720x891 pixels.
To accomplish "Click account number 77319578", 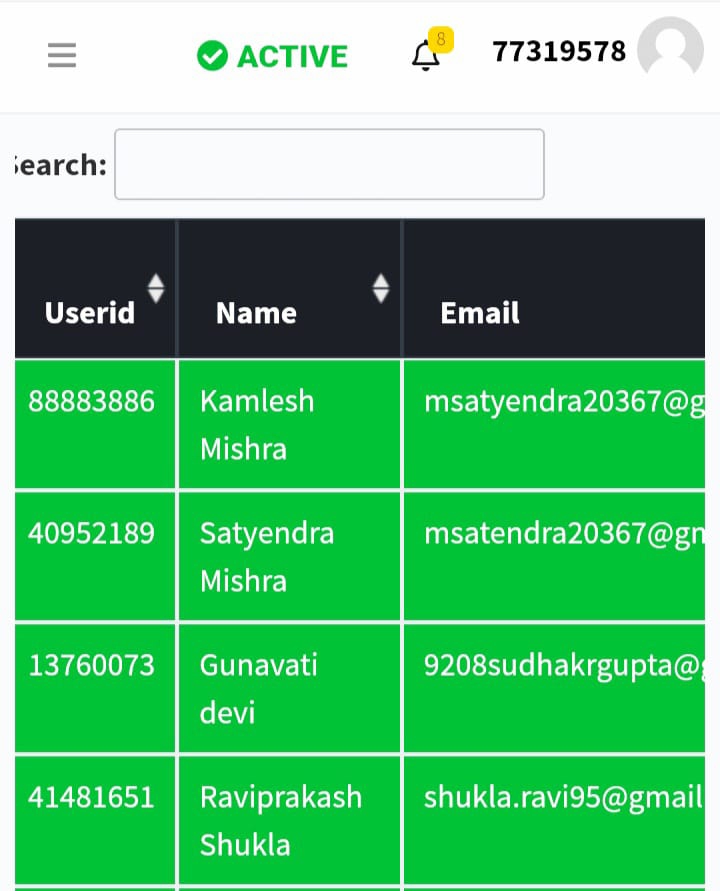I will (559, 52).
